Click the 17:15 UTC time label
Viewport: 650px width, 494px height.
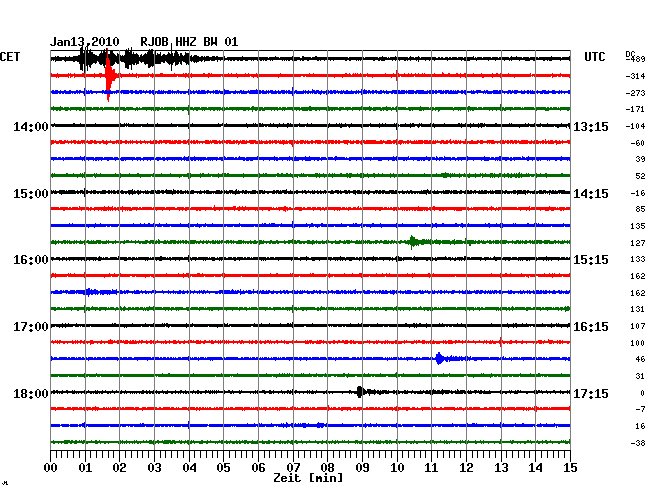pyautogui.click(x=591, y=393)
